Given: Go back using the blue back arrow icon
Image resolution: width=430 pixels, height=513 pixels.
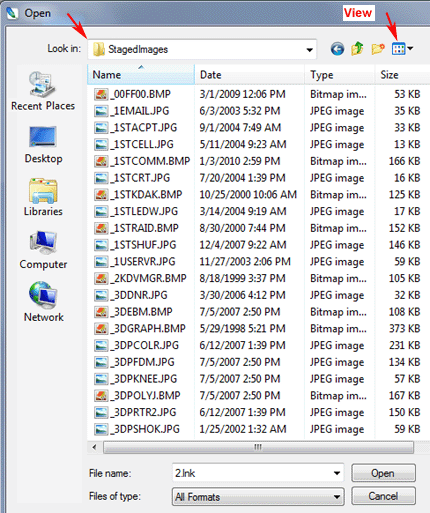Looking at the screenshot, I should [x=337, y=49].
